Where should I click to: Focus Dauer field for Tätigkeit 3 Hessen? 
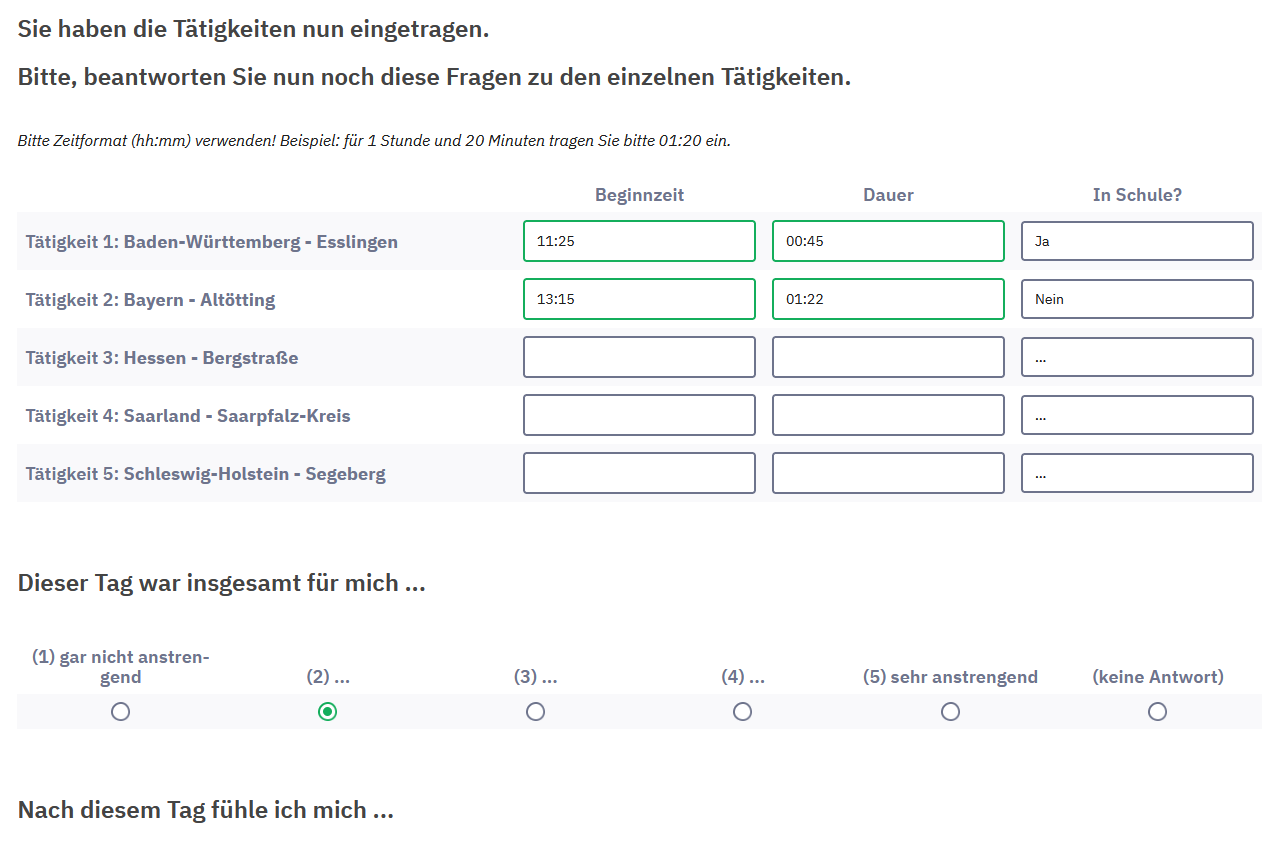[888, 357]
